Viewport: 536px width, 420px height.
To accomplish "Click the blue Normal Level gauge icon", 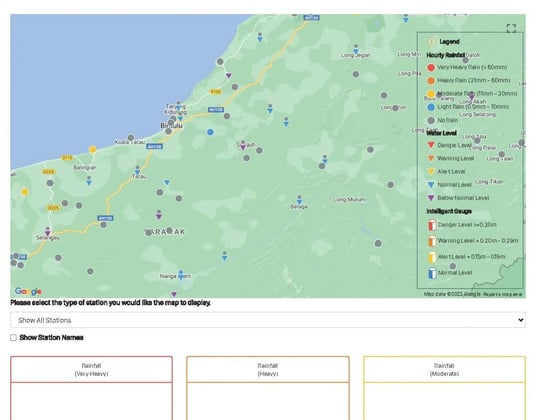I will click(432, 273).
